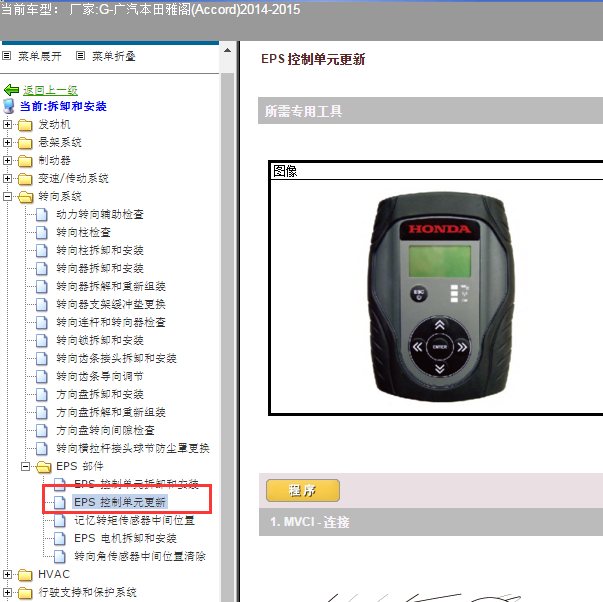Click the document icon beside 转向柱拆卸和安装

42,251
